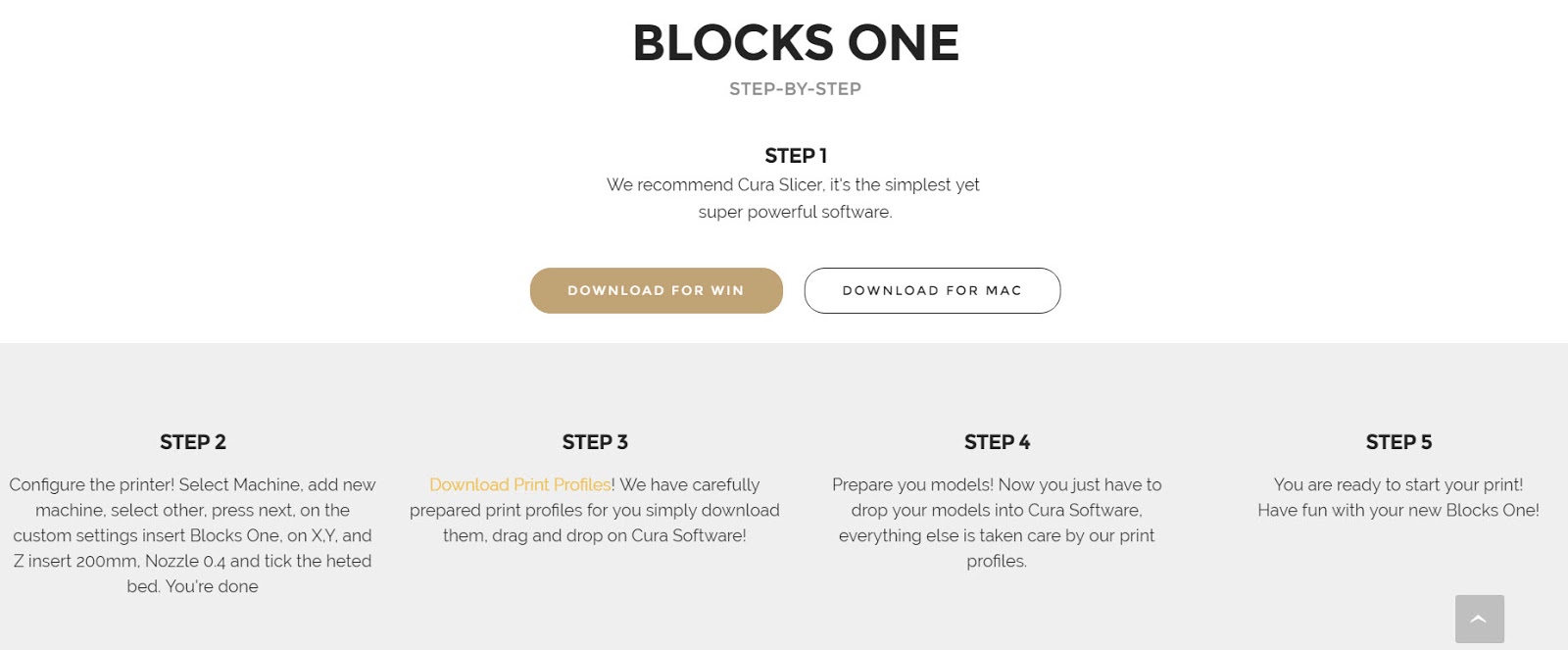Click the Download for Win button
1568x650 pixels.
coord(656,290)
